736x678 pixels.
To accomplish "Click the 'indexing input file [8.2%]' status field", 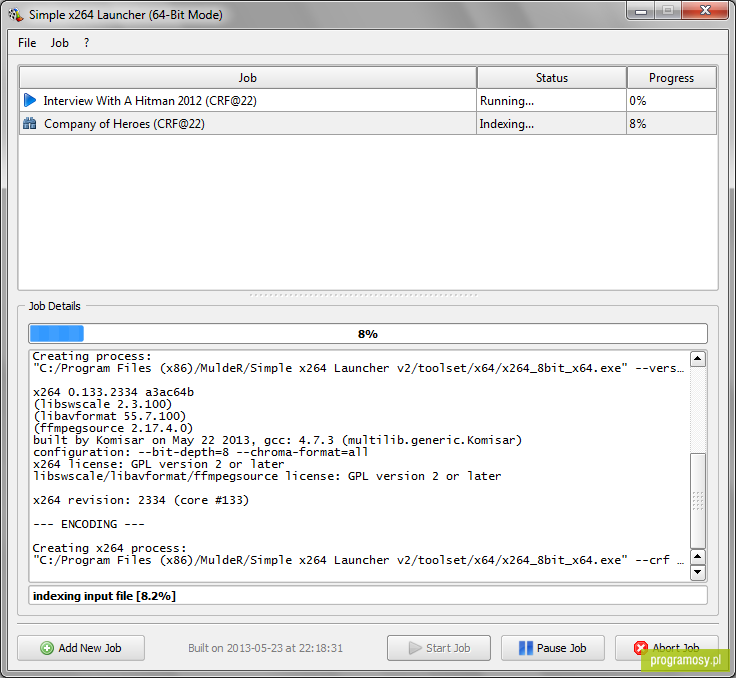I will 368,595.
